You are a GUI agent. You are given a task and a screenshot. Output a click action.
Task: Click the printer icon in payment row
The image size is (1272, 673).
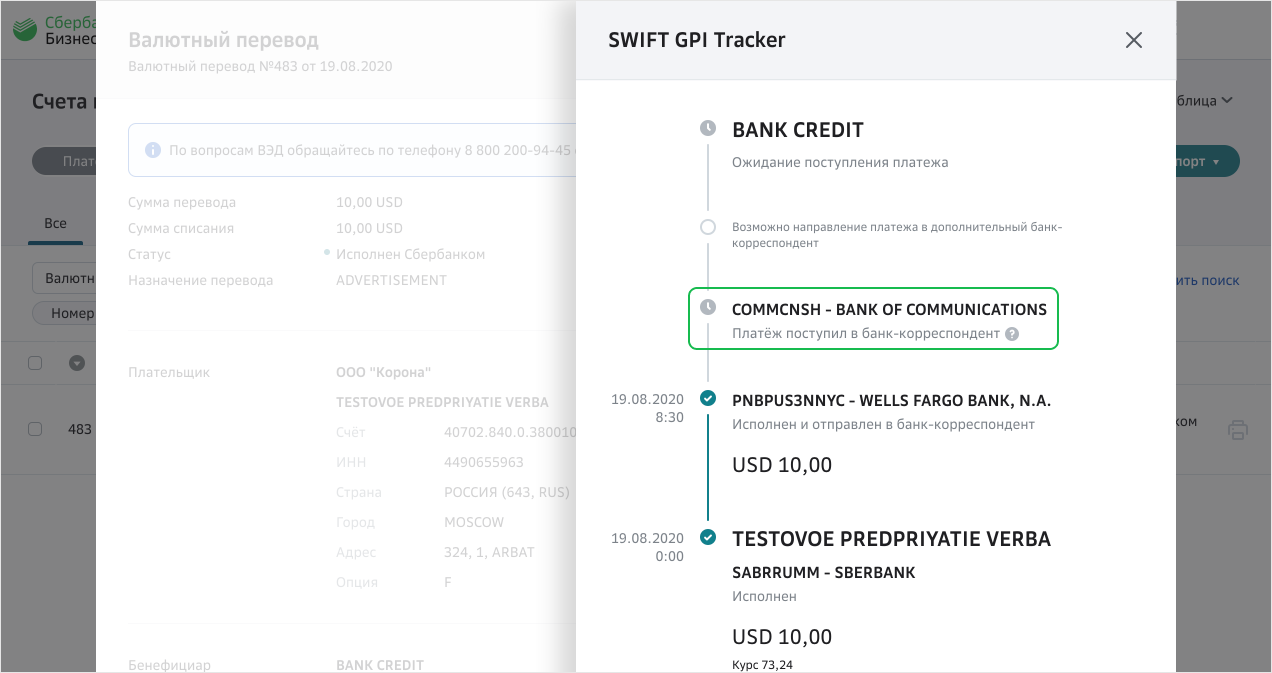[x=1238, y=430]
